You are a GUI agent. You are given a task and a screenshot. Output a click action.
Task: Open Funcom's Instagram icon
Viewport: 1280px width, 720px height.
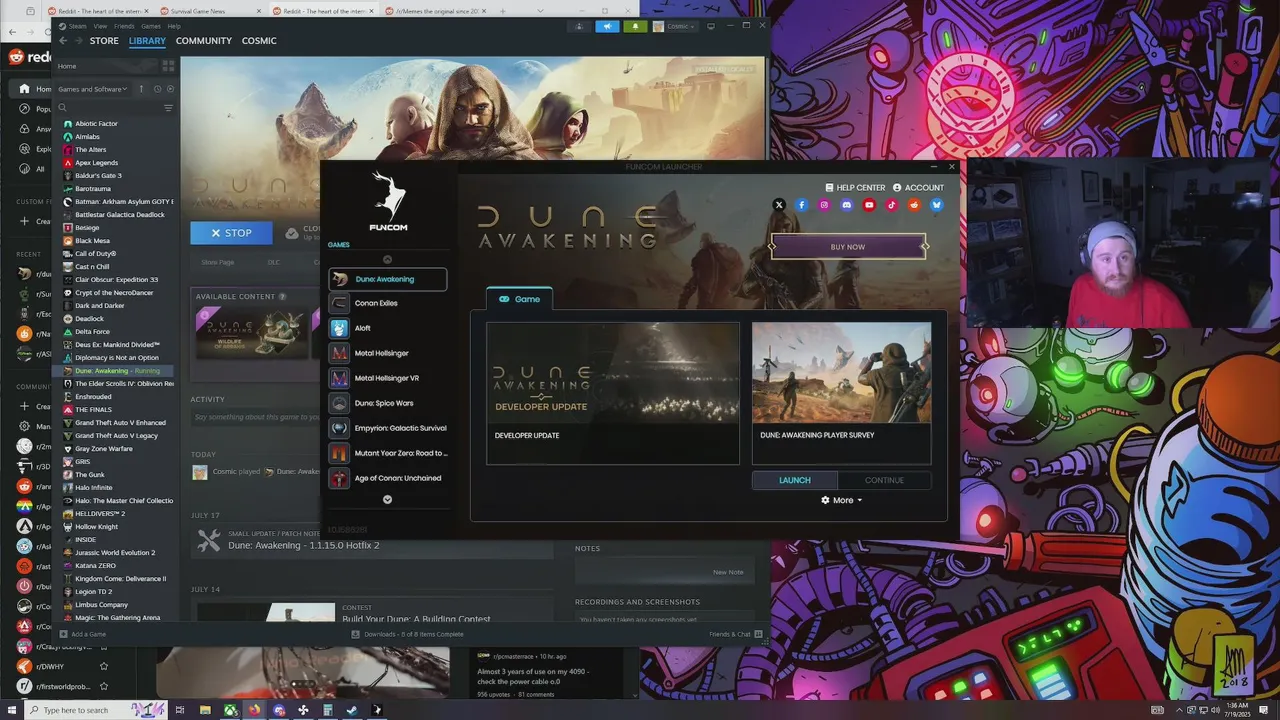tap(824, 205)
